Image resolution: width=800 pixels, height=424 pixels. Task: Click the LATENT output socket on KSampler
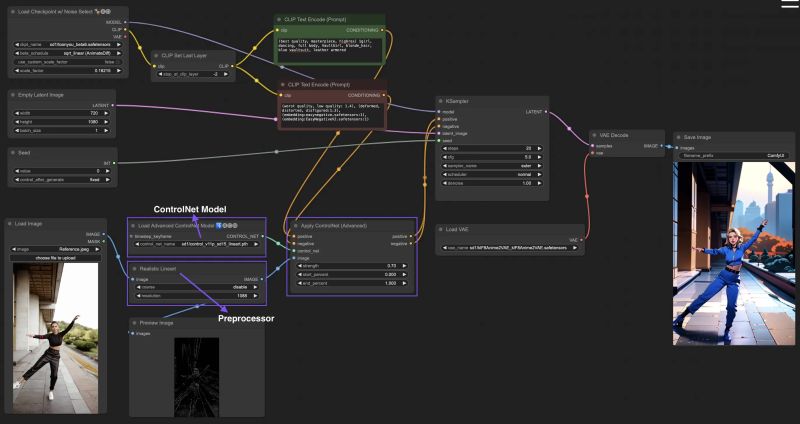tap(546, 112)
